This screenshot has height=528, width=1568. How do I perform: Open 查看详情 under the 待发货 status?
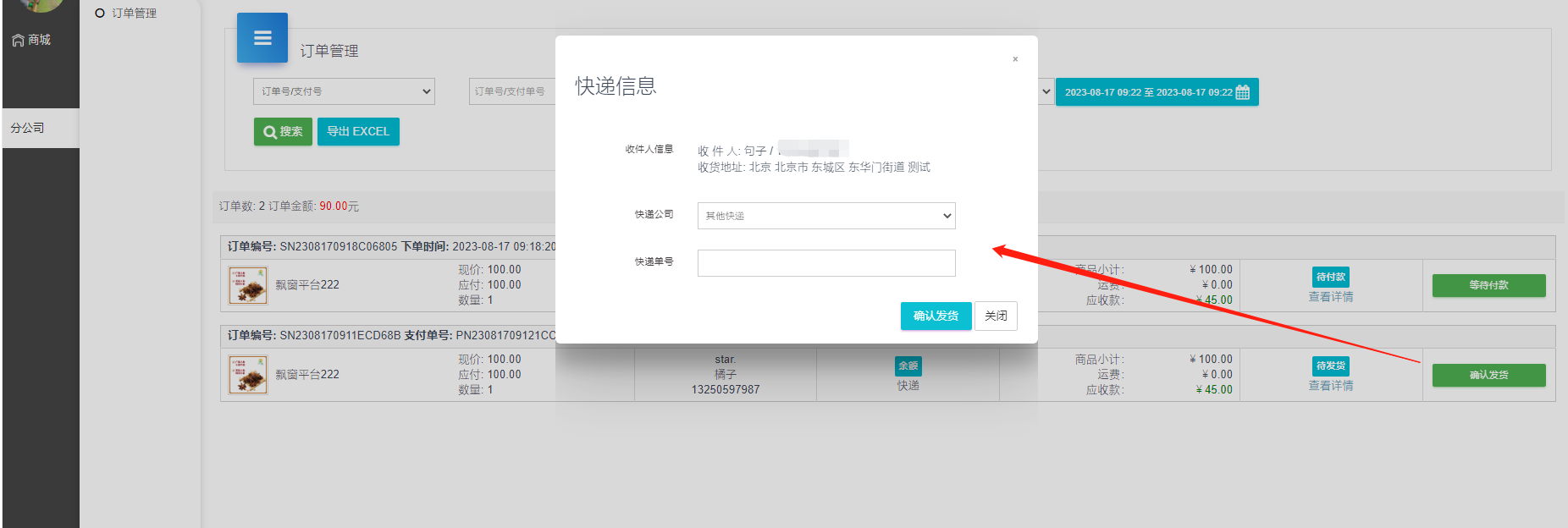[x=1331, y=386]
